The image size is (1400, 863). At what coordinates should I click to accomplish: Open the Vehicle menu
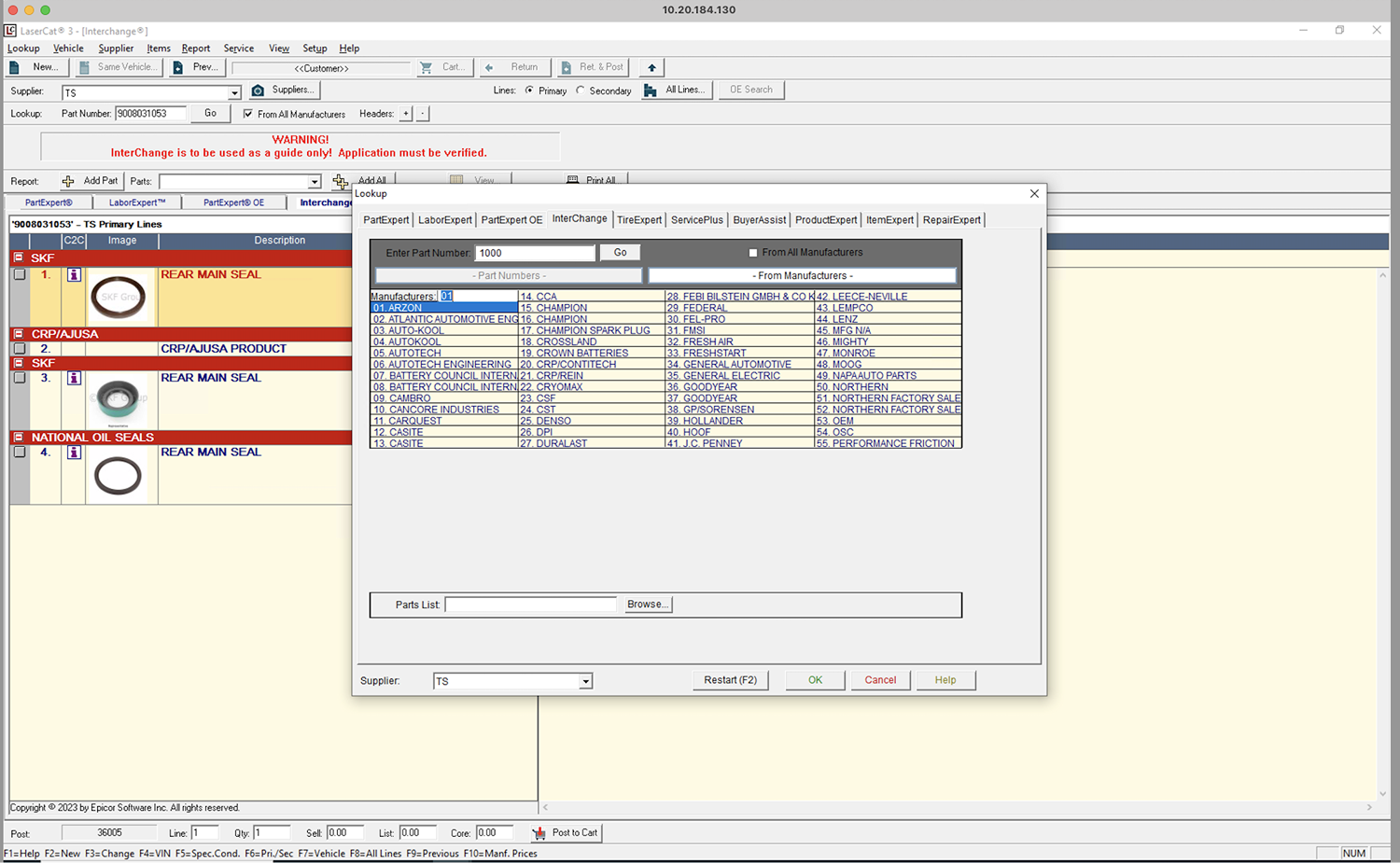[x=68, y=49]
